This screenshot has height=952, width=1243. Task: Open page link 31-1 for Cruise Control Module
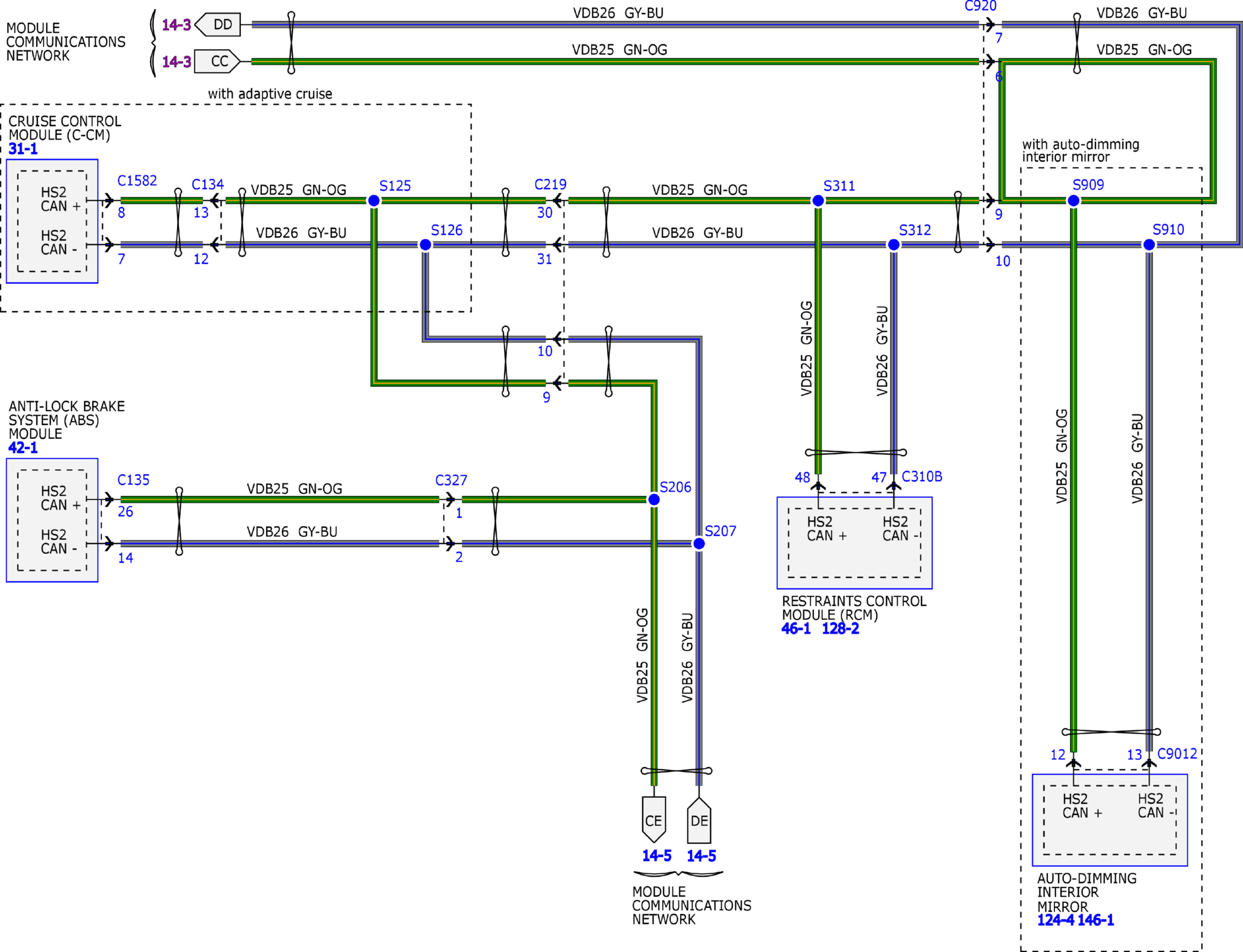(23, 149)
